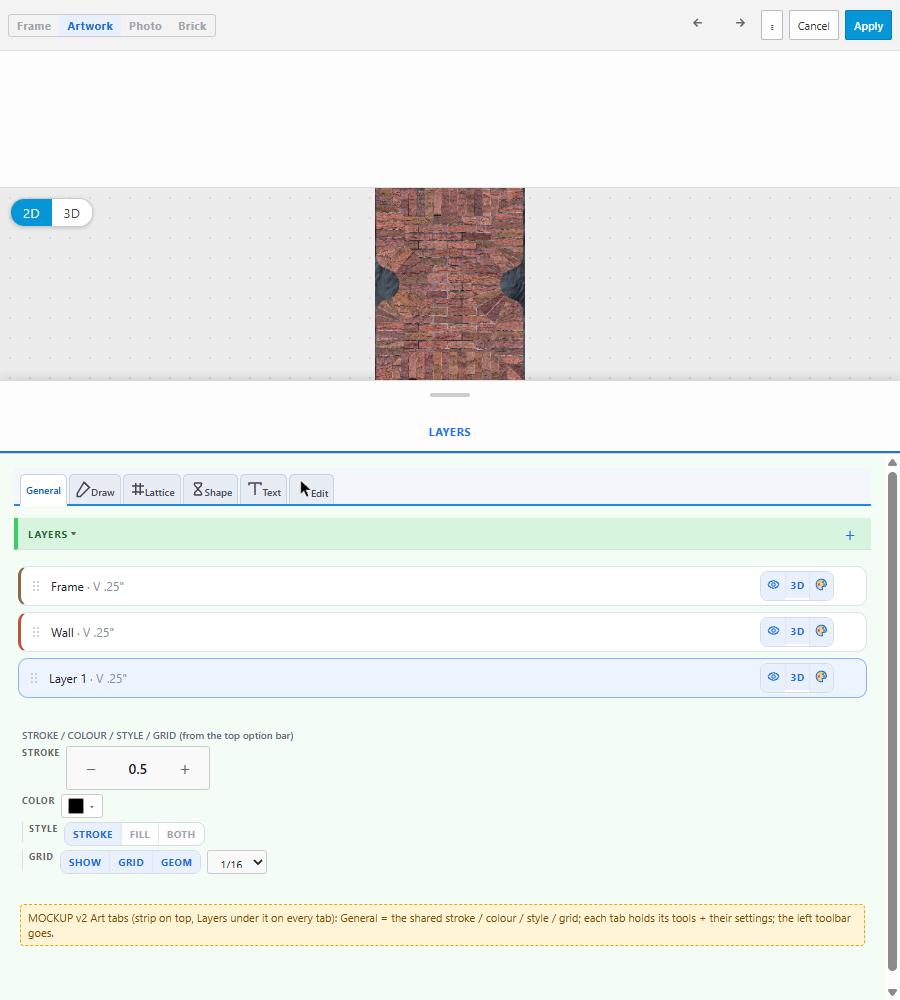The image size is (900, 1000).
Task: Click drag handle of Wall layer
Action: point(36,632)
